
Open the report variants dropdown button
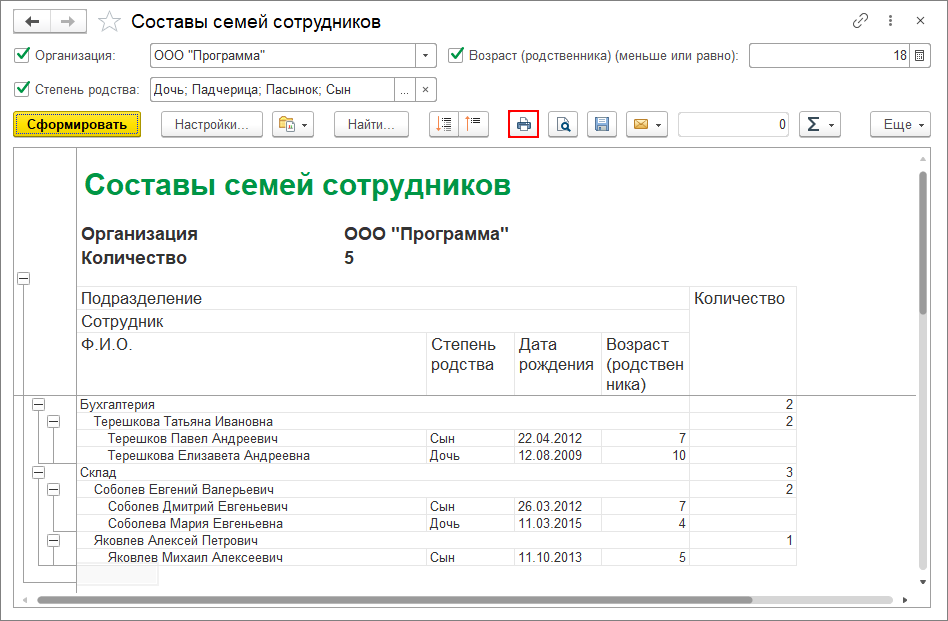coord(293,125)
